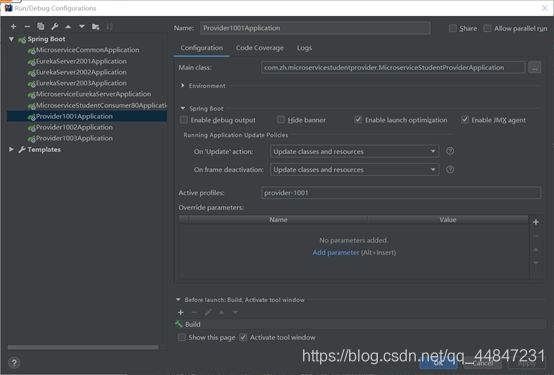Switch to Code Coverage tab
554x375 pixels.
[260, 48]
